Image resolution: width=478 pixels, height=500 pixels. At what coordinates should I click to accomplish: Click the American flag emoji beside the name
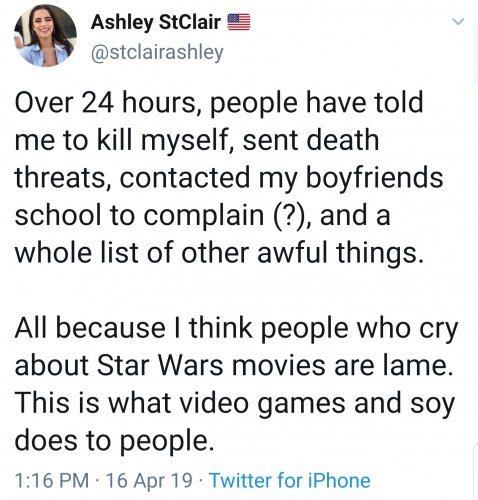(x=239, y=22)
